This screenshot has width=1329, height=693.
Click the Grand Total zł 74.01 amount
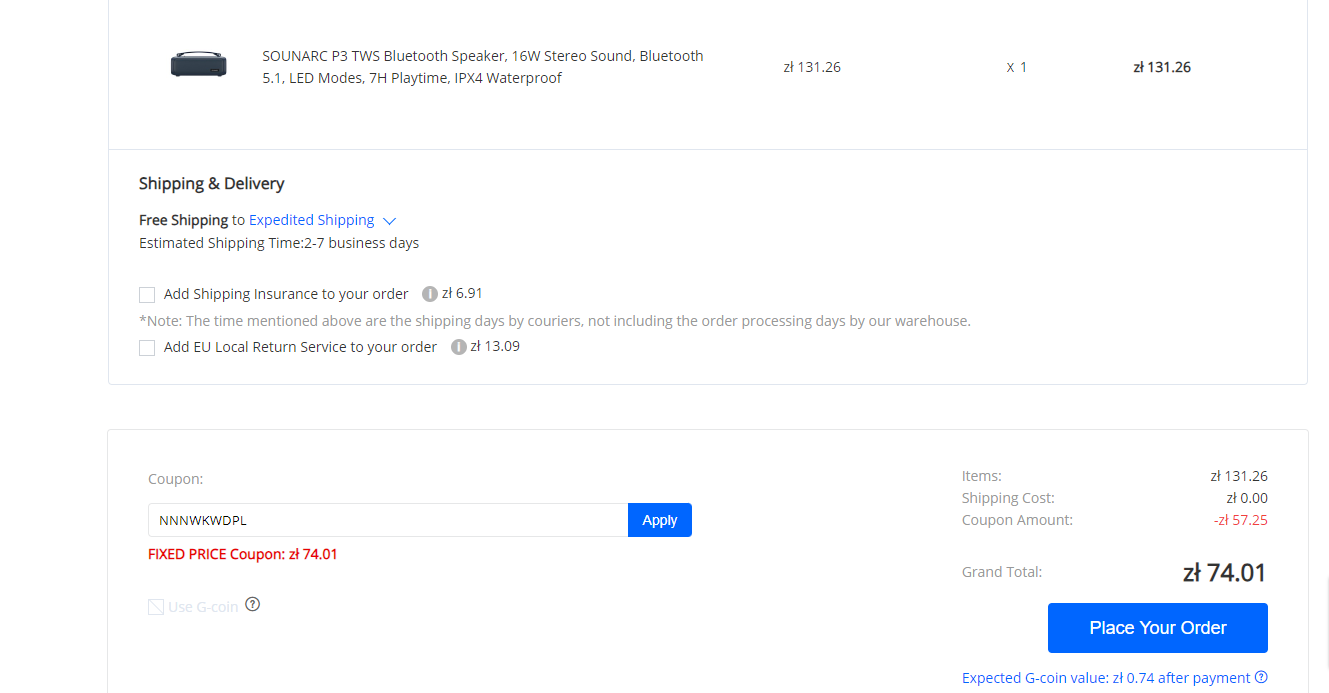[x=1224, y=573]
